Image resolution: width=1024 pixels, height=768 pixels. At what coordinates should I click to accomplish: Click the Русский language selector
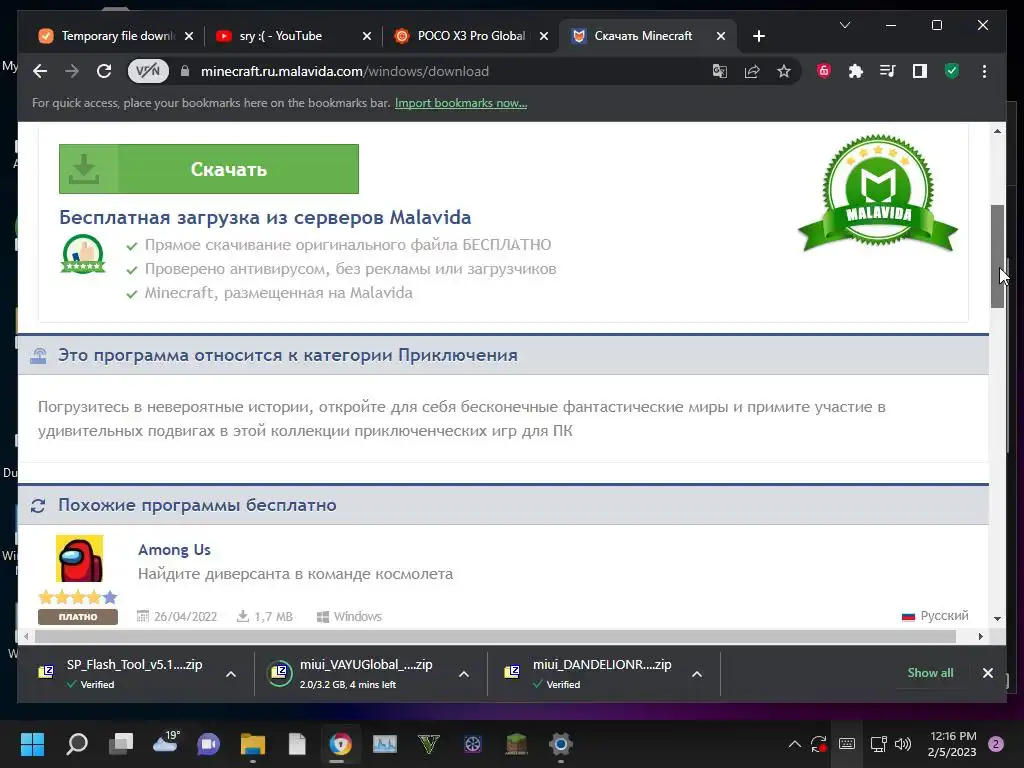pyautogui.click(x=935, y=616)
